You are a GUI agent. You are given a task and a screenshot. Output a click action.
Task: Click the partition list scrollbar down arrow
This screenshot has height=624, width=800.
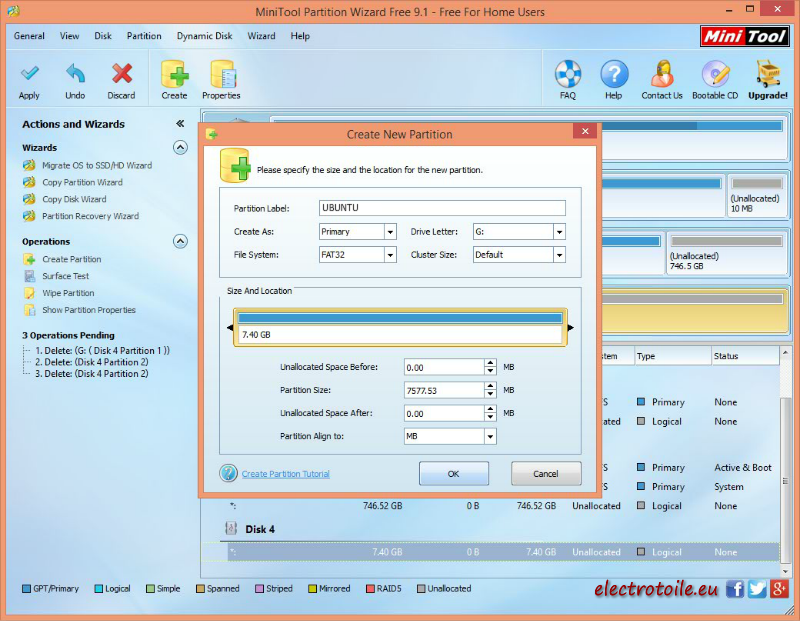(785, 570)
